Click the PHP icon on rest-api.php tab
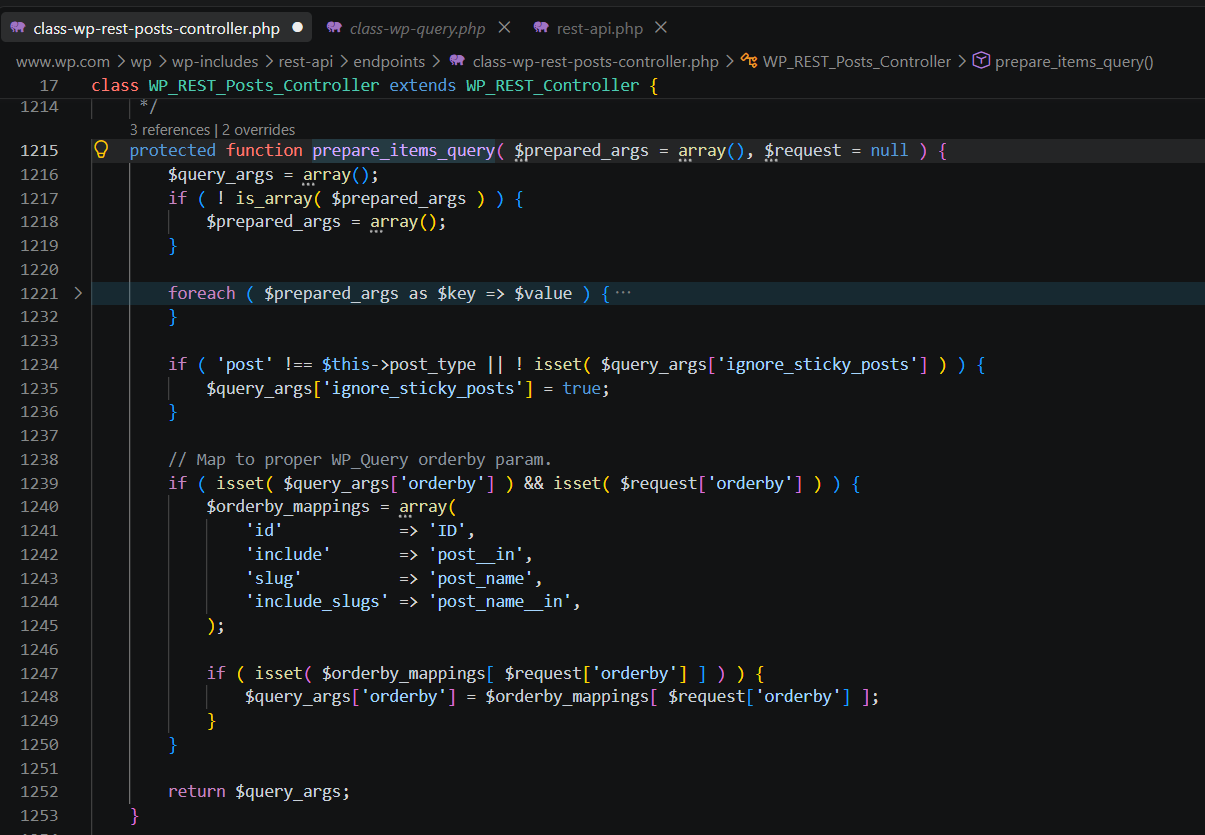 point(541,27)
